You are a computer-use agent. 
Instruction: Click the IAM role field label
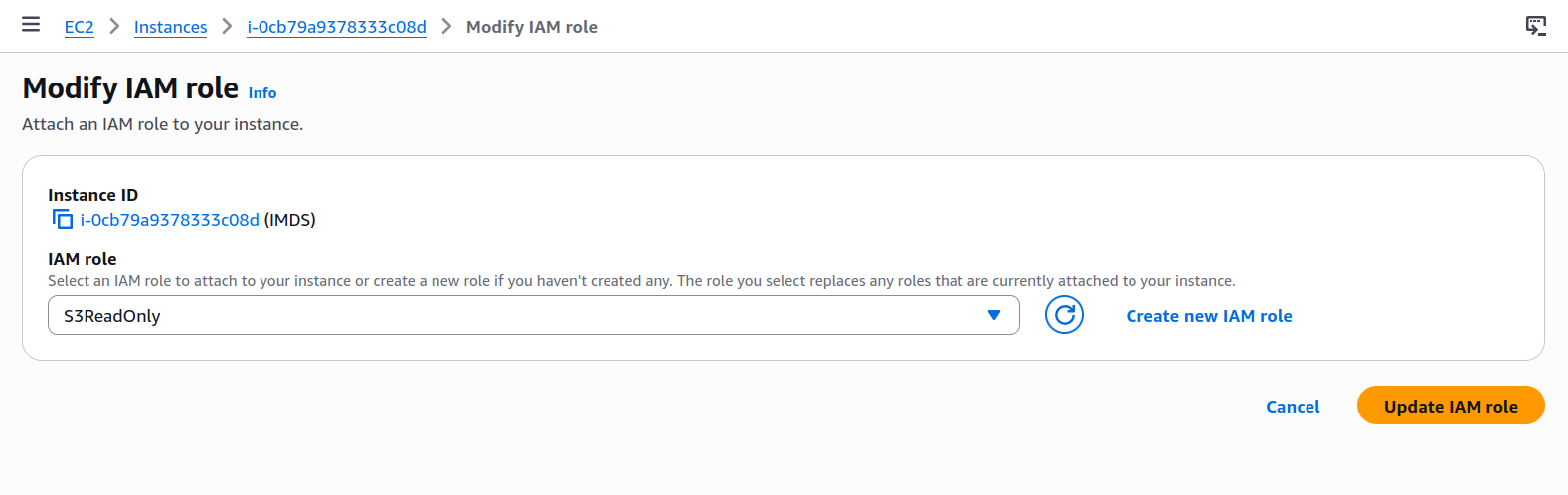pyautogui.click(x=83, y=259)
